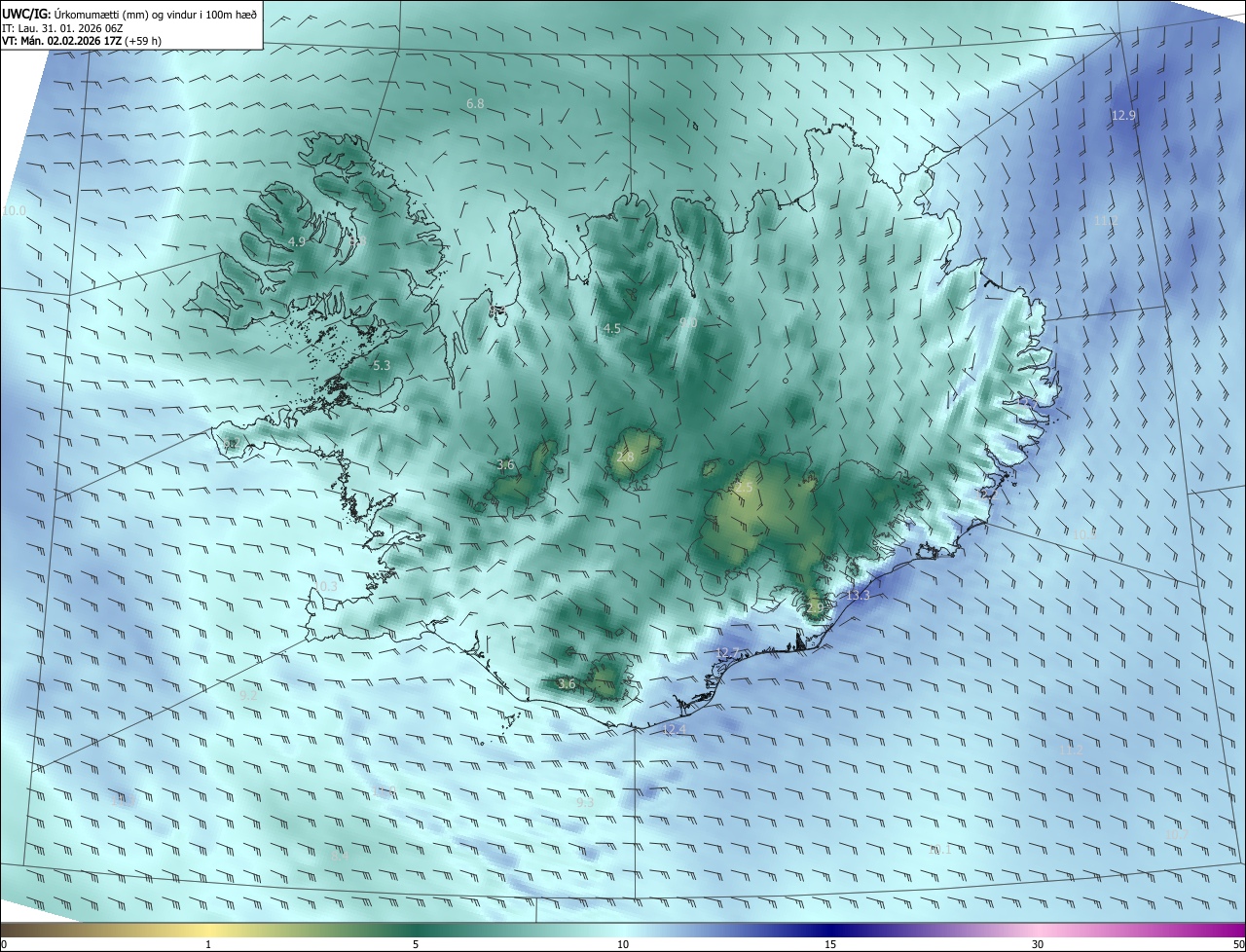Click the 5 tick on the color scale

pyautogui.click(x=416, y=944)
